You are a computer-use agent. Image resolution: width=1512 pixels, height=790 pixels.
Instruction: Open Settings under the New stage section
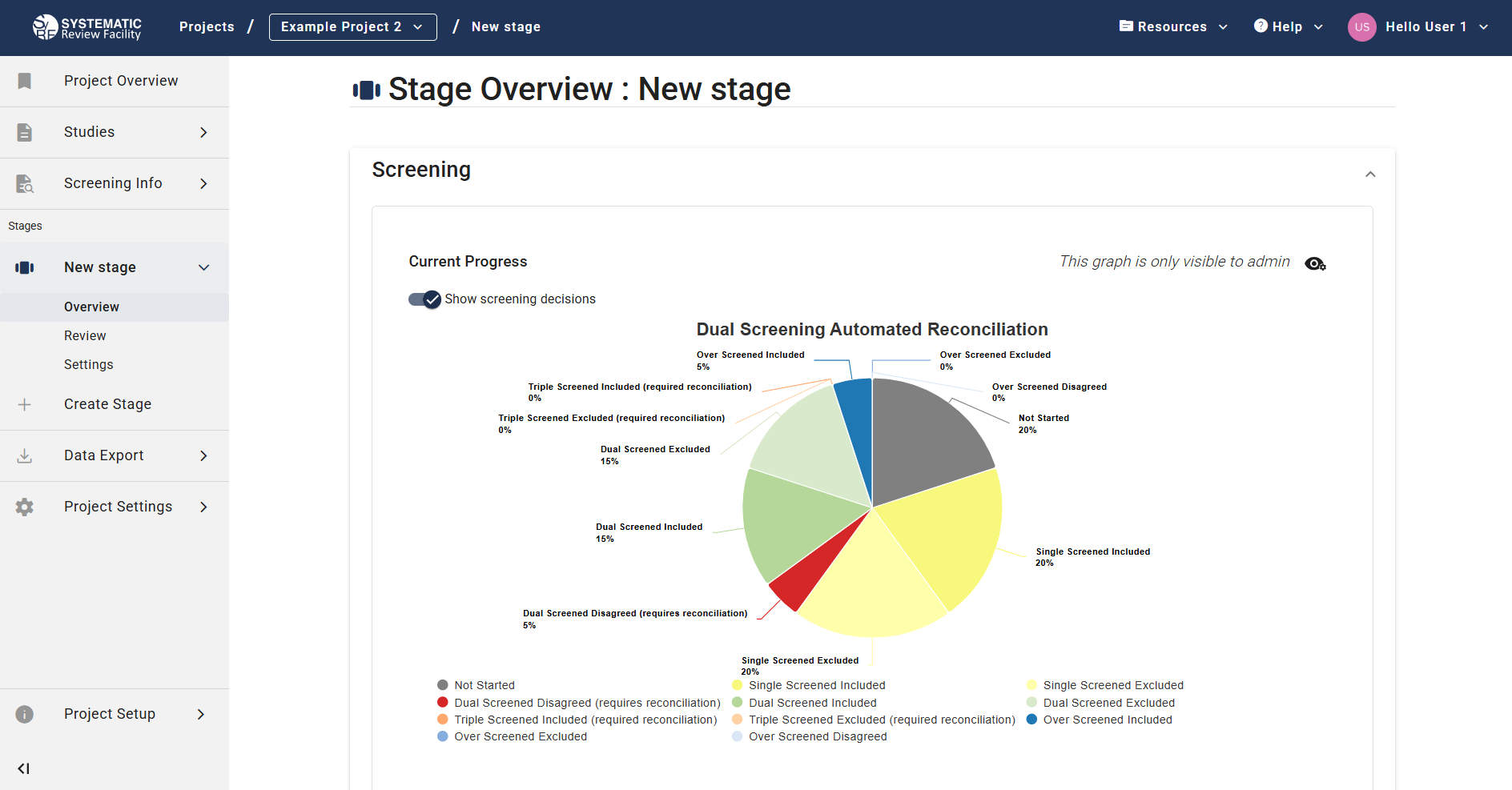pyautogui.click(x=88, y=364)
